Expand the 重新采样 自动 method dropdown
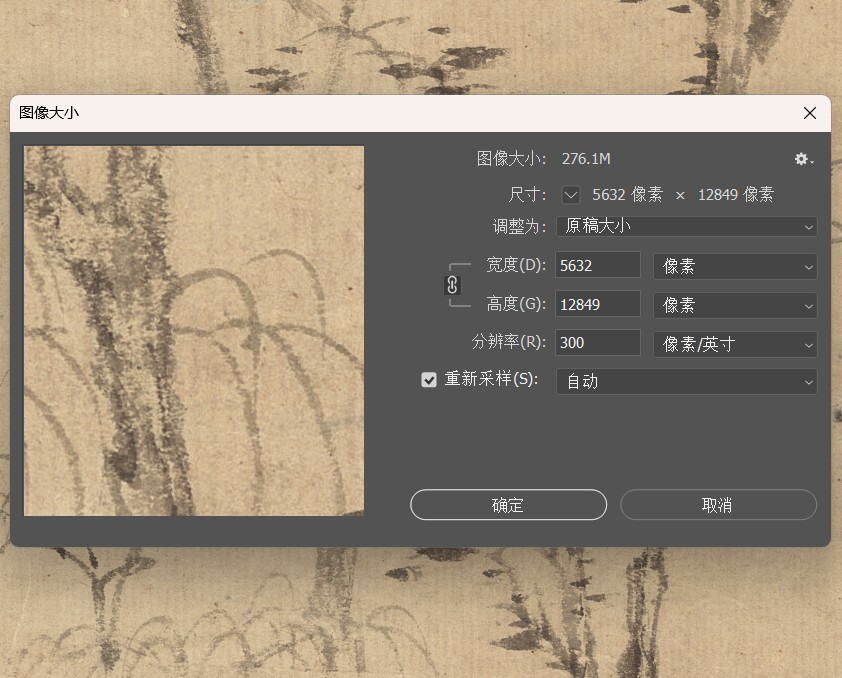The width and height of the screenshot is (842, 678). click(686, 382)
